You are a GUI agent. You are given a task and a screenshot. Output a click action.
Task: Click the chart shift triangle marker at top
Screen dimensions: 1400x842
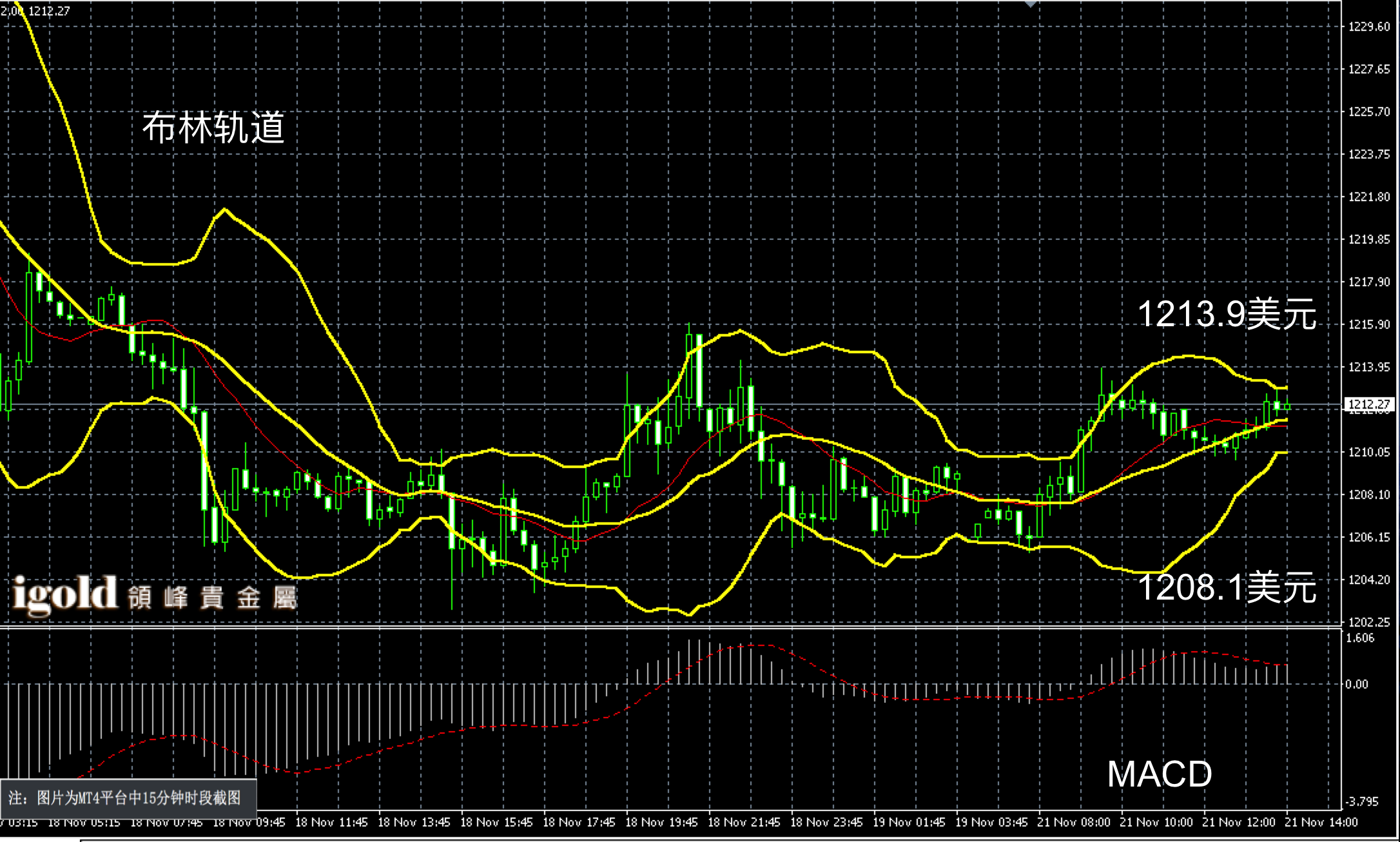1030,3
